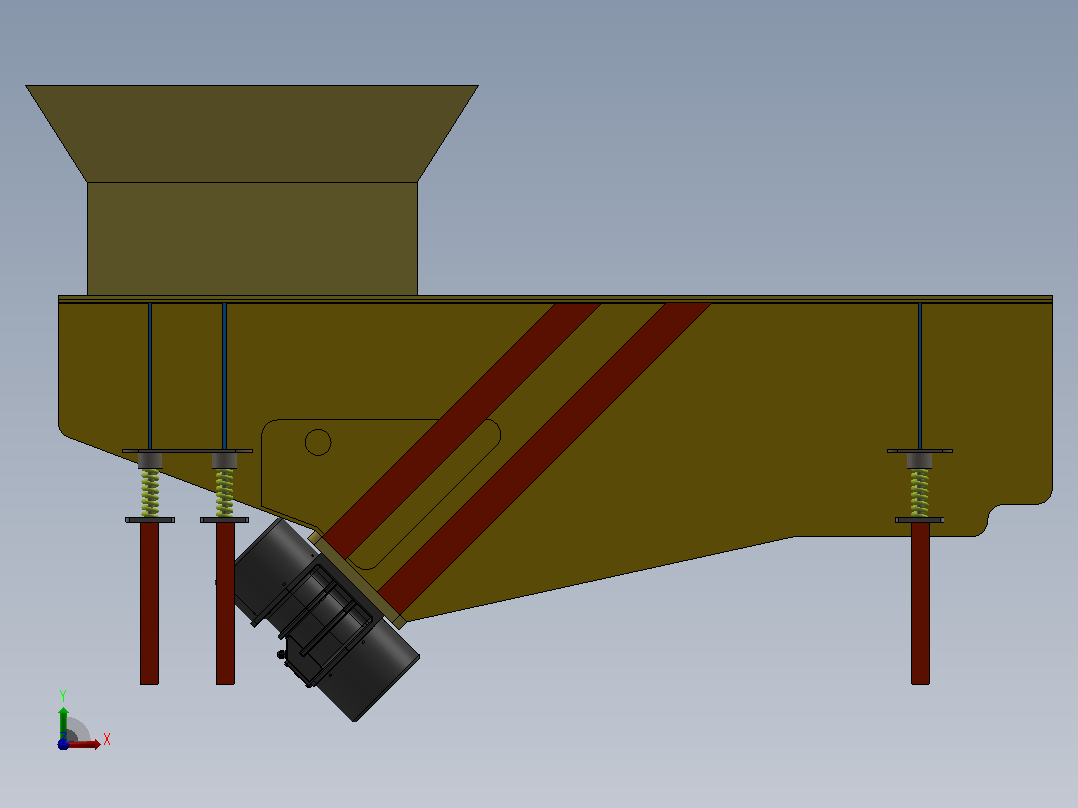Pick the black vibration motor housing
This screenshot has height=808, width=1078.
tap(327, 620)
